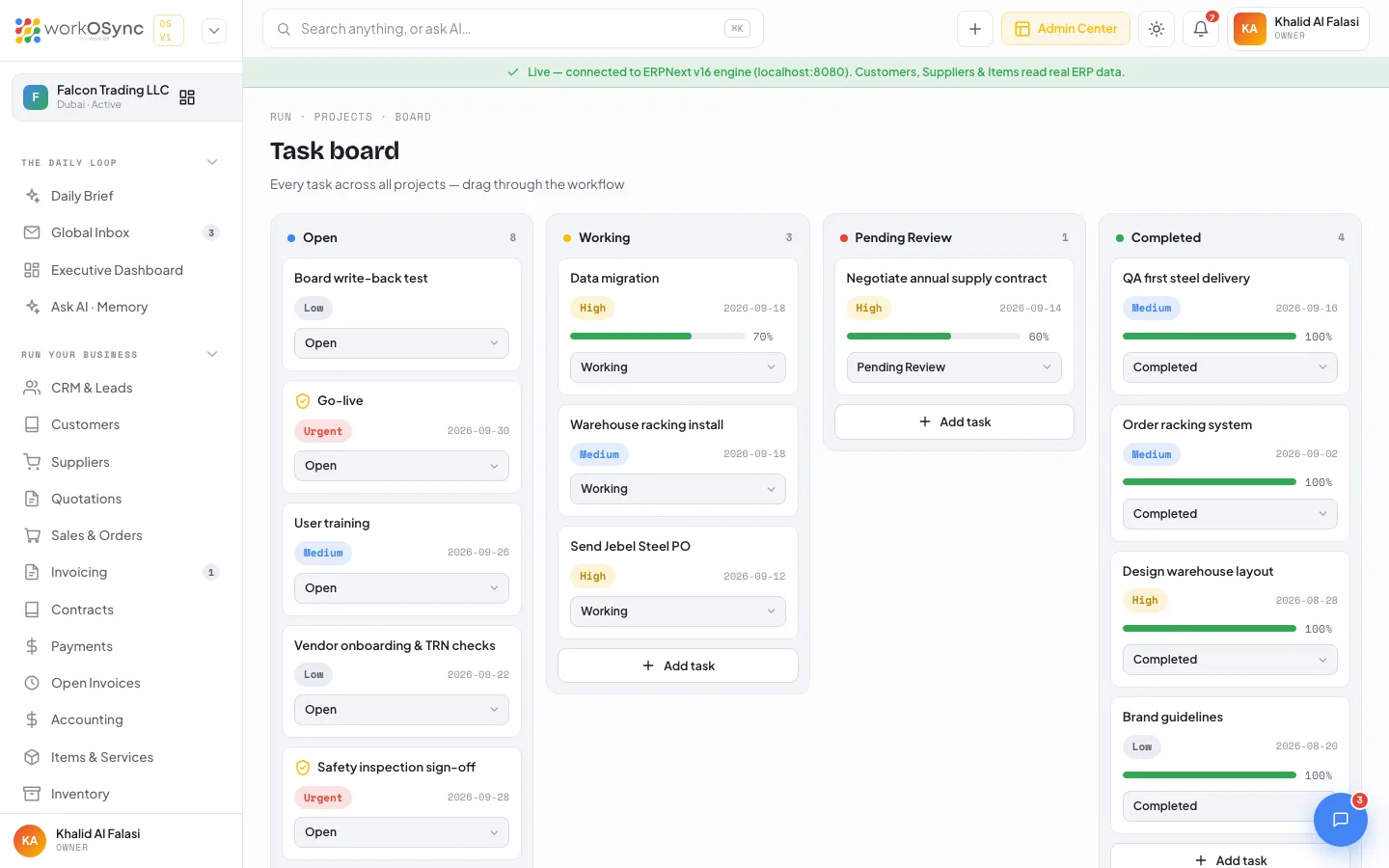Click the Low tag on Board write-back test
Screen dimensions: 1389x868
(313, 309)
